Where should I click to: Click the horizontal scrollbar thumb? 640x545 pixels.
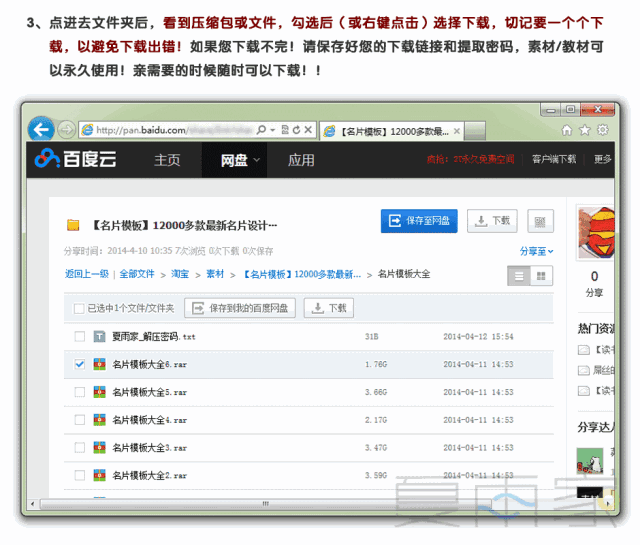[265, 503]
